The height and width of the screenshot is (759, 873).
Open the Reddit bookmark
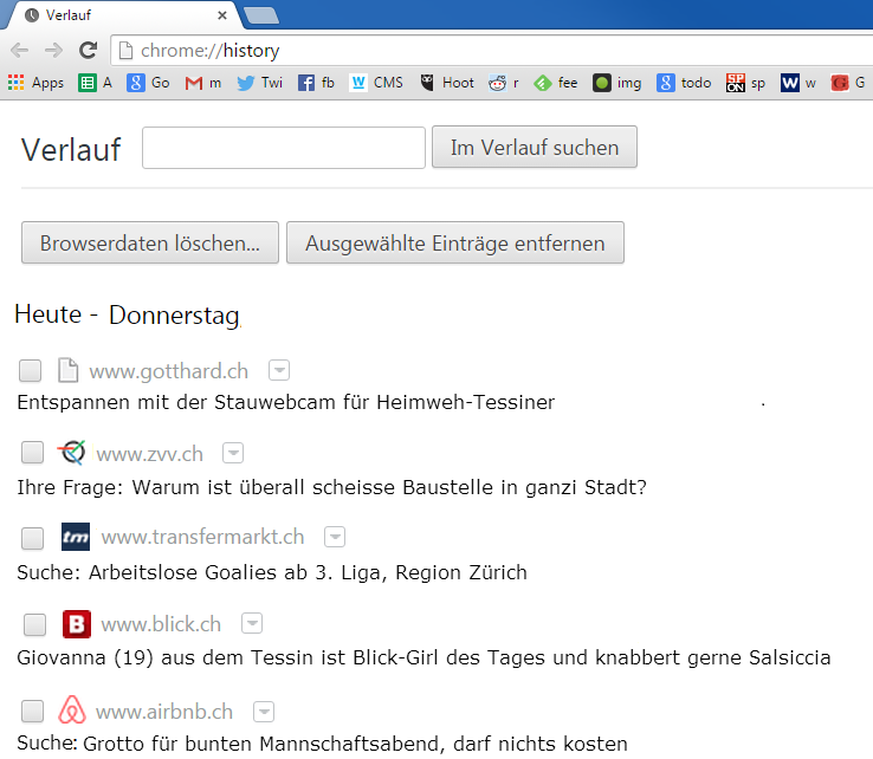tap(503, 83)
